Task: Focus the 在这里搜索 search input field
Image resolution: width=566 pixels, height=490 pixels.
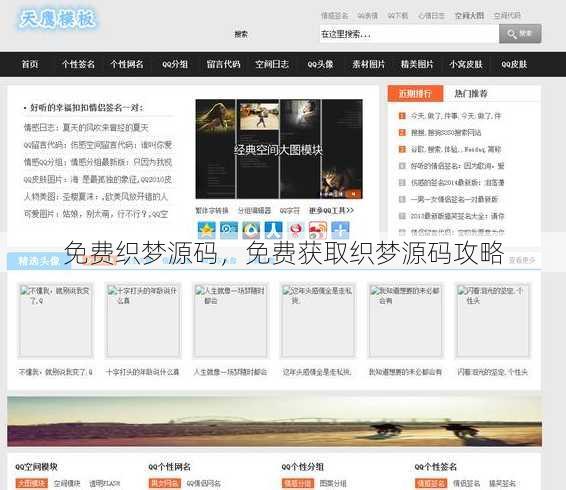Action: [x=409, y=34]
